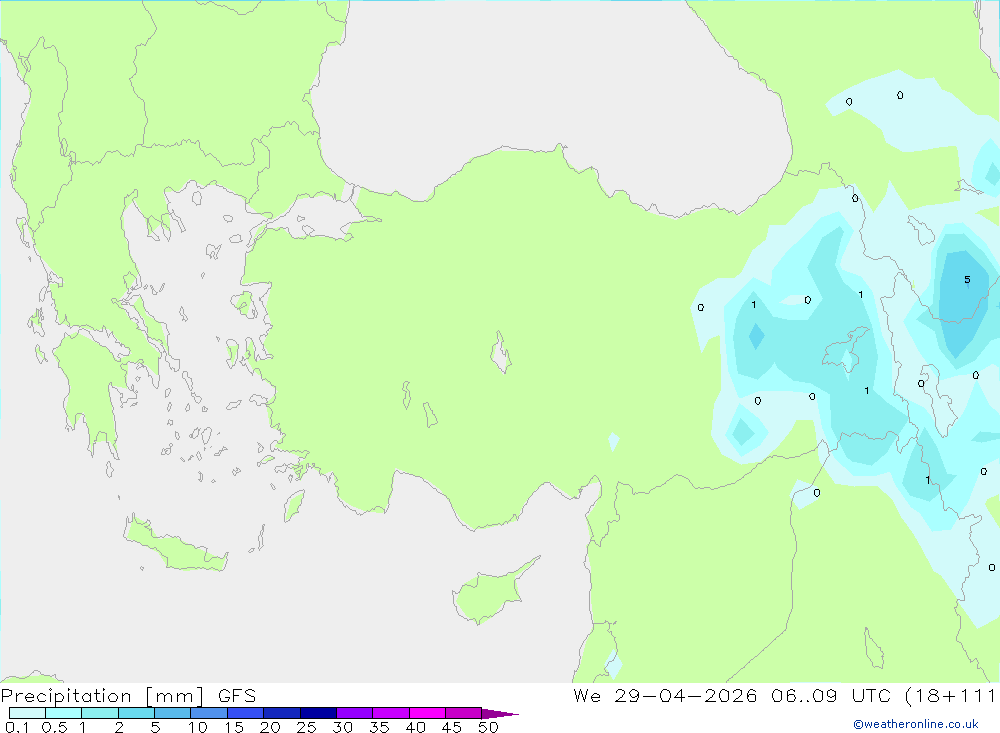Image resolution: width=1000 pixels, height=733 pixels.
Task: Click the legend label '35'
Action: 379,727
